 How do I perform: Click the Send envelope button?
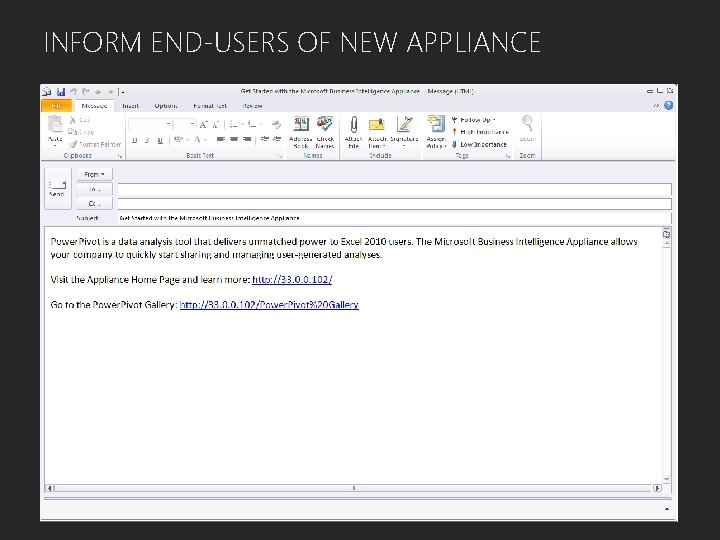tap(57, 189)
